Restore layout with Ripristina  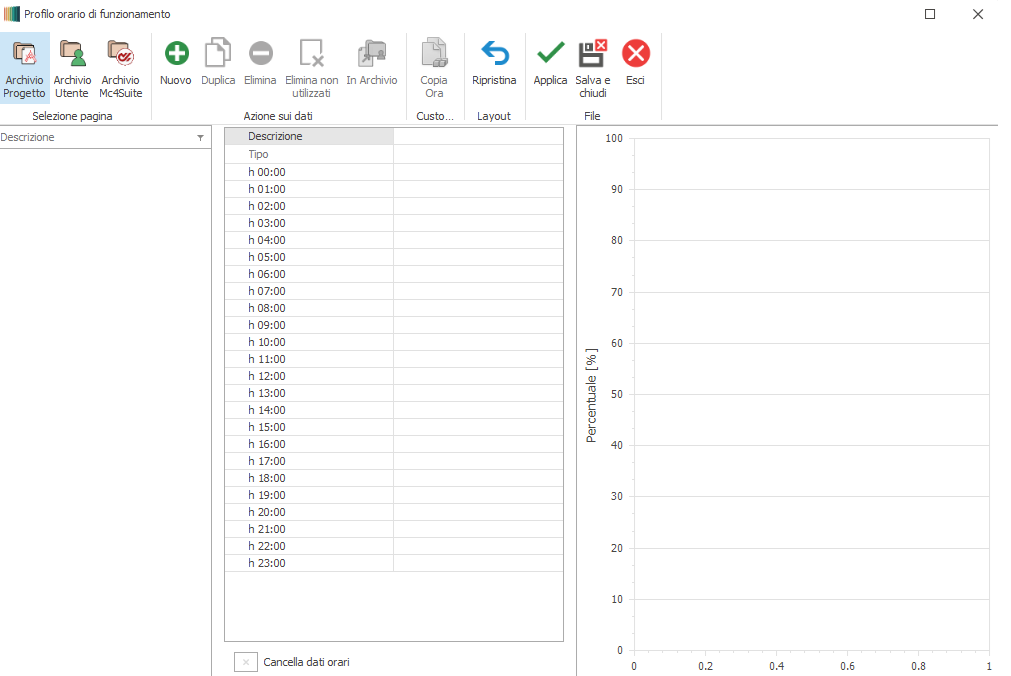click(x=494, y=54)
